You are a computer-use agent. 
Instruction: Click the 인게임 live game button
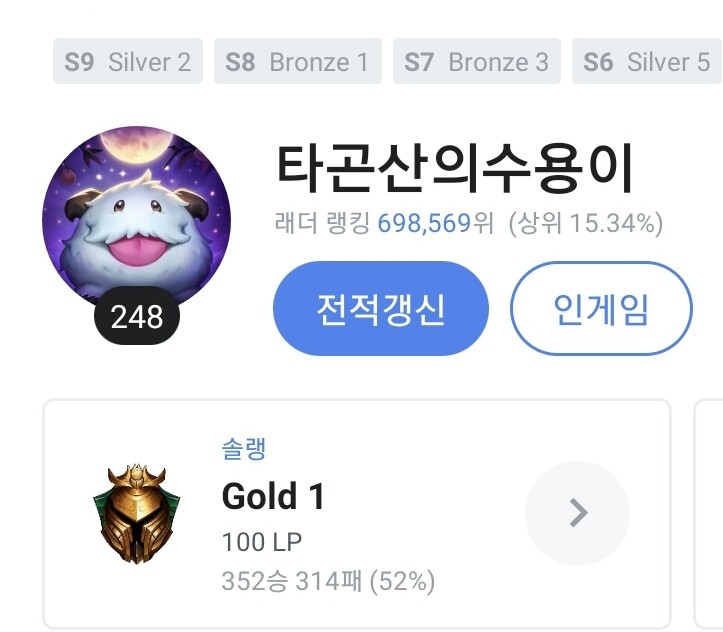click(601, 308)
